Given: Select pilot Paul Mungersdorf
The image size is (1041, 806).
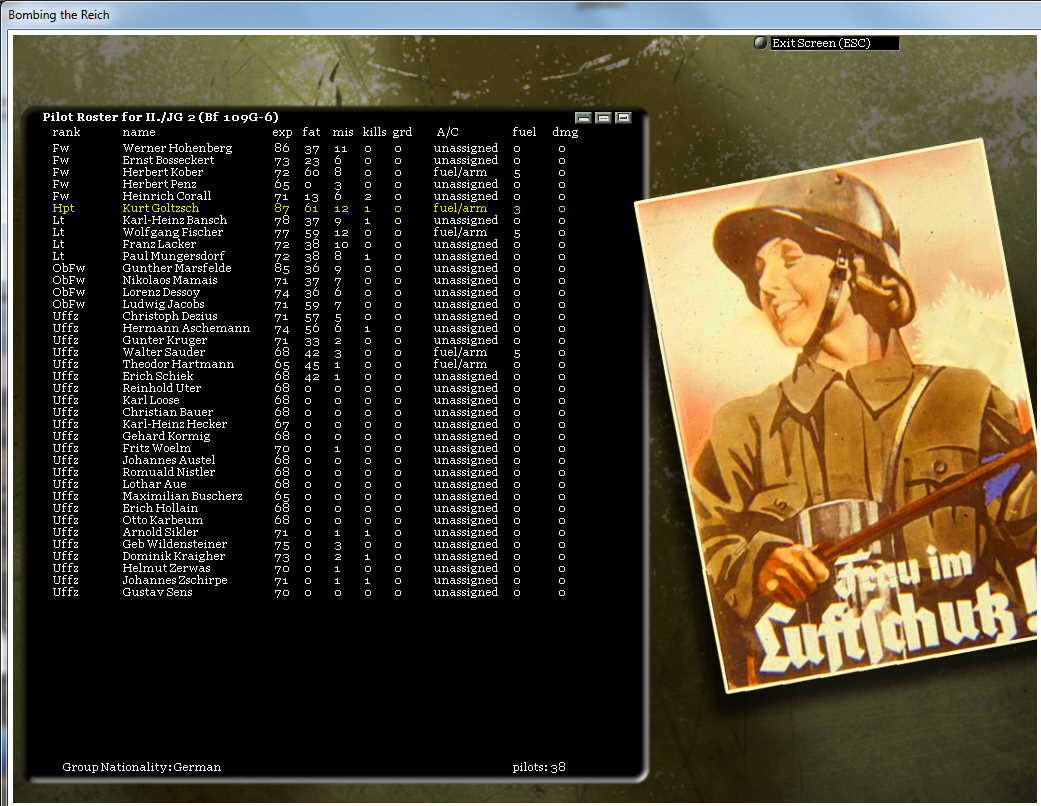Looking at the screenshot, I should (x=173, y=256).
